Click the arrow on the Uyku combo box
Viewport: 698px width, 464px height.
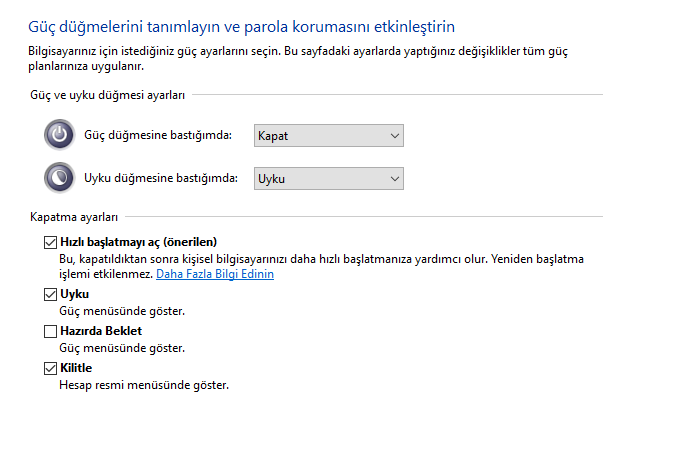pyautogui.click(x=394, y=178)
